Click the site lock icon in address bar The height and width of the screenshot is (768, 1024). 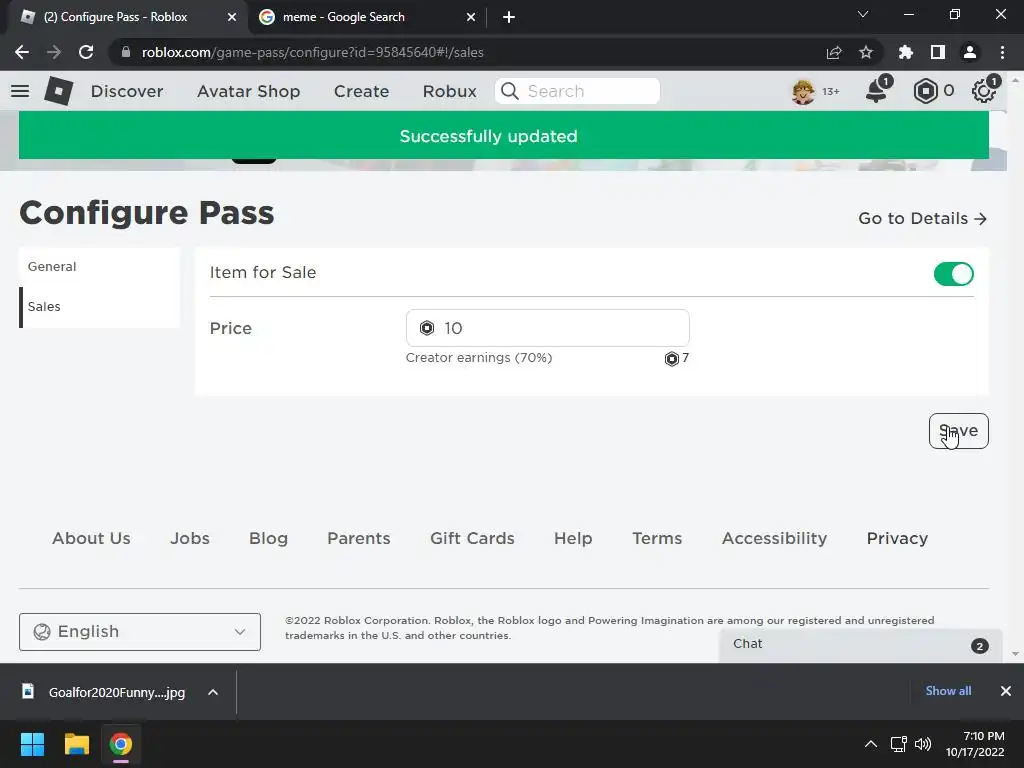coord(126,52)
